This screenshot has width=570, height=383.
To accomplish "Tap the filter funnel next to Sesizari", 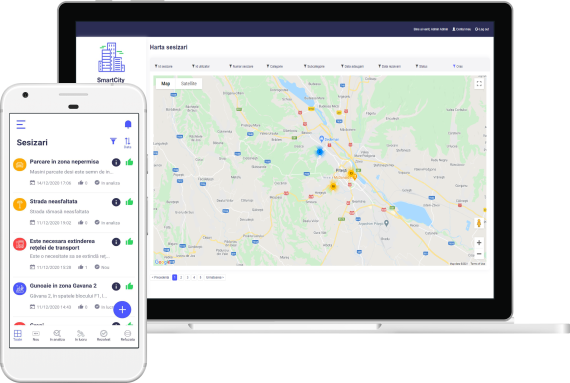I will tap(113, 141).
